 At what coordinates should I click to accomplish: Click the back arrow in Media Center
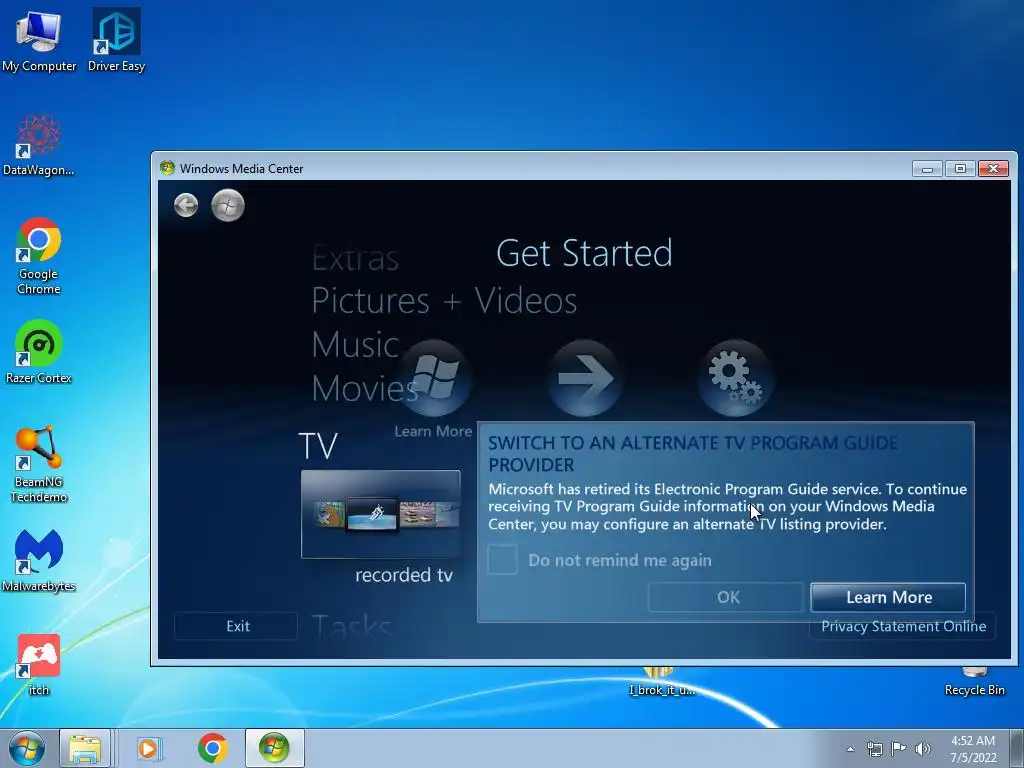click(186, 205)
